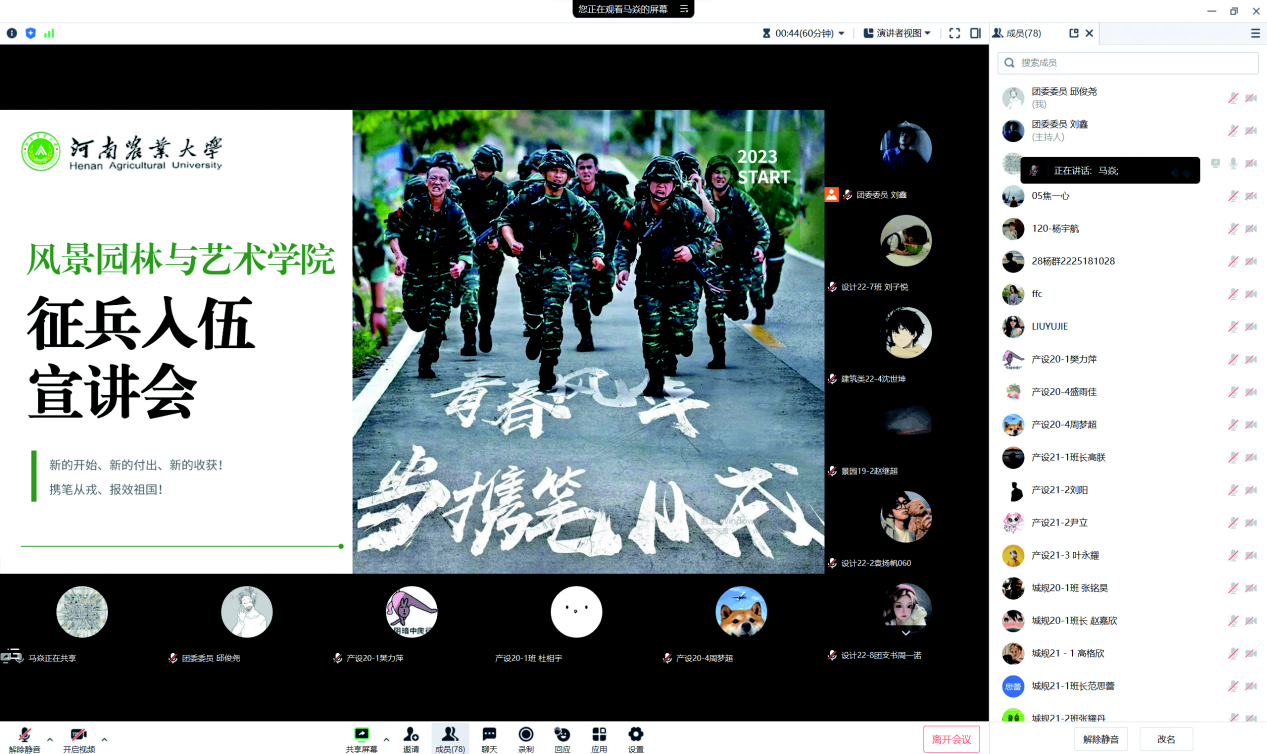This screenshot has height=754, width=1267.
Task: Expand the 演讲者视图 view dropdown
Action: pos(897,33)
